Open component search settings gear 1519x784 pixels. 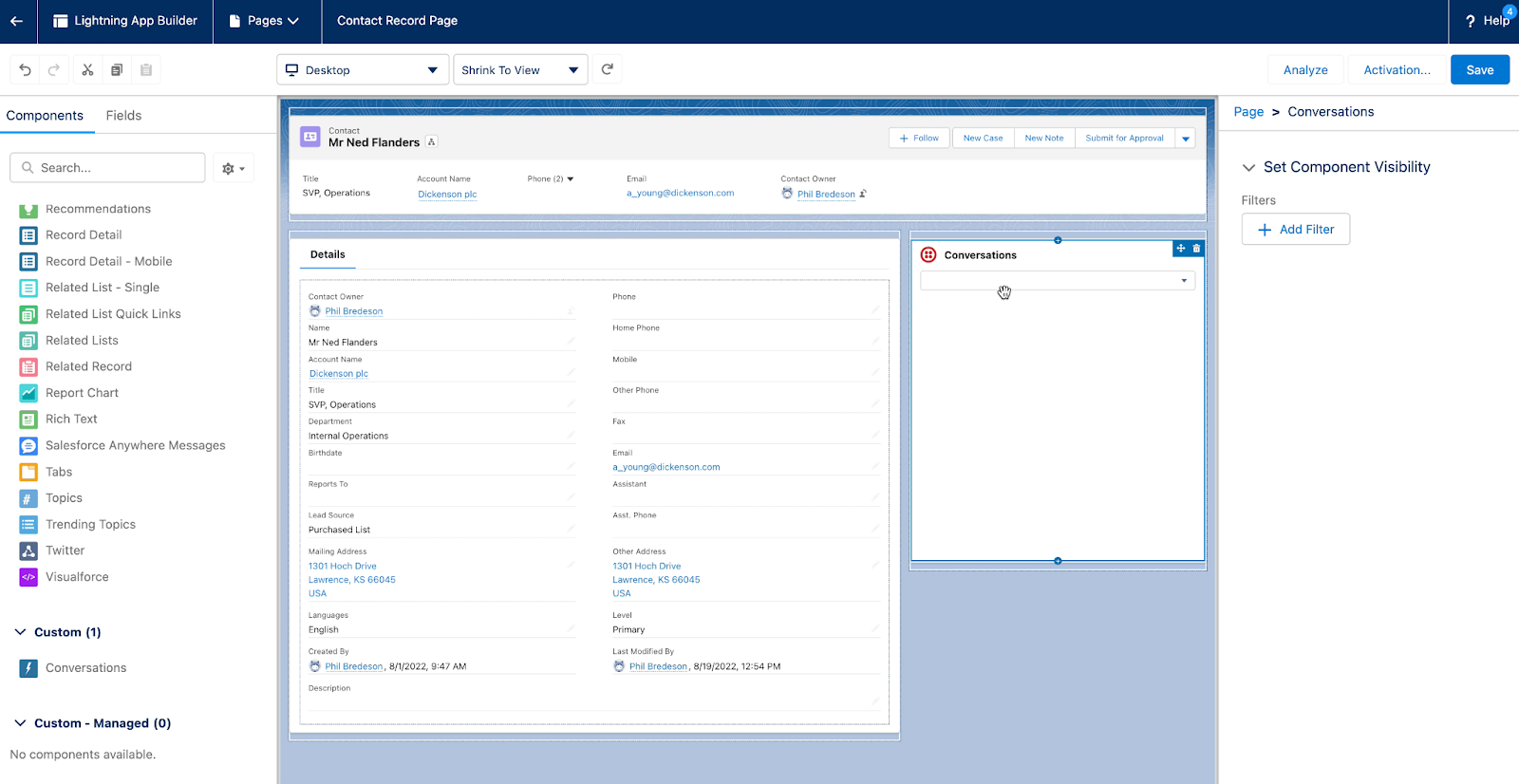tap(233, 168)
